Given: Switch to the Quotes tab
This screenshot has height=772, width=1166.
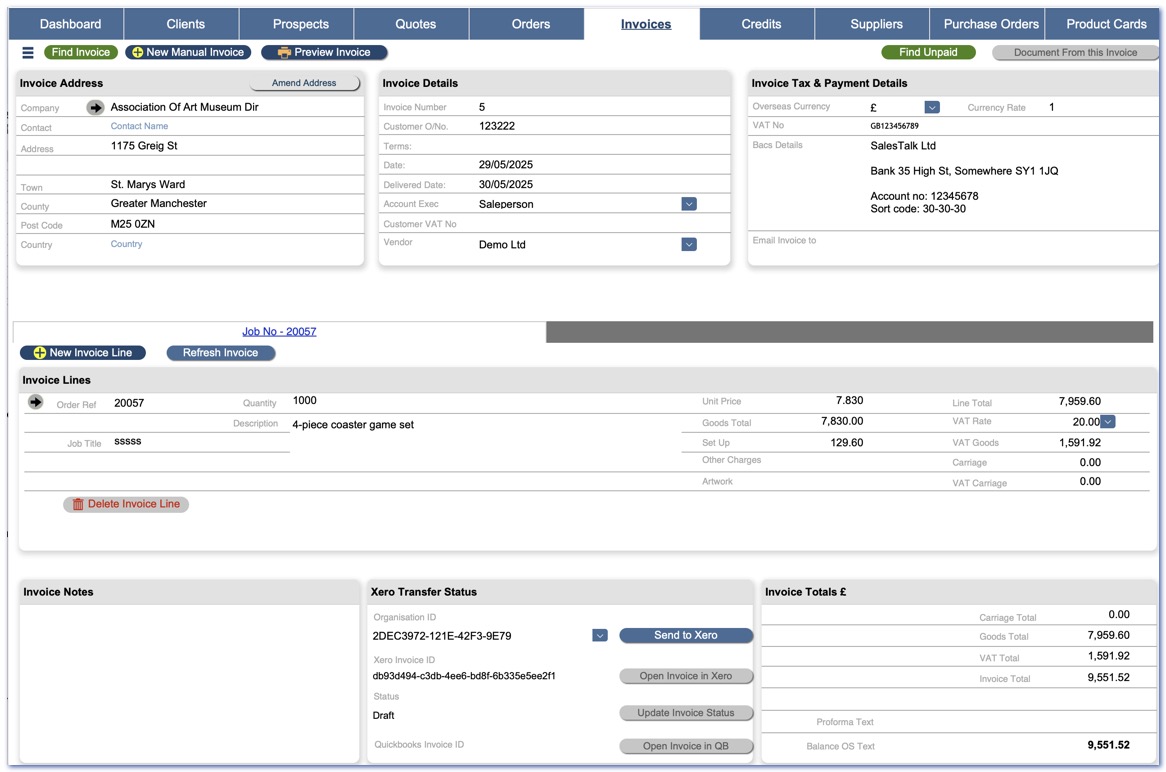Looking at the screenshot, I should click(416, 24).
